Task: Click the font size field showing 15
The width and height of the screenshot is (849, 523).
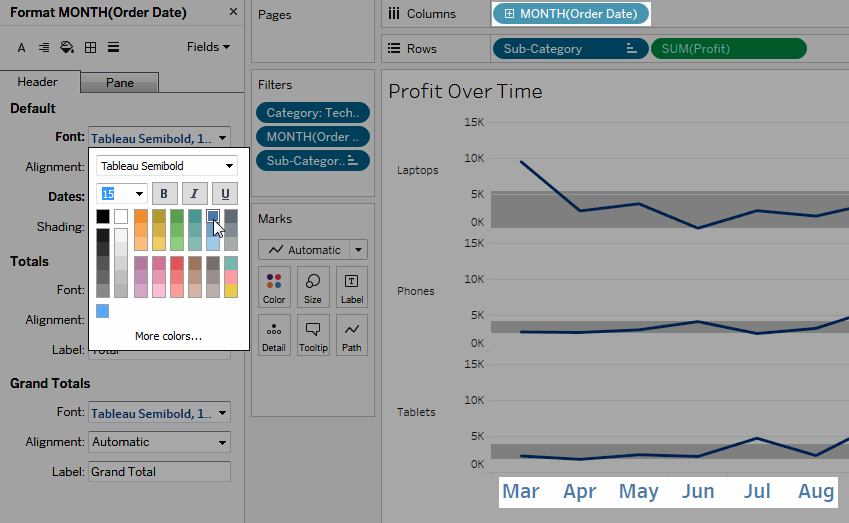Action: (115, 194)
